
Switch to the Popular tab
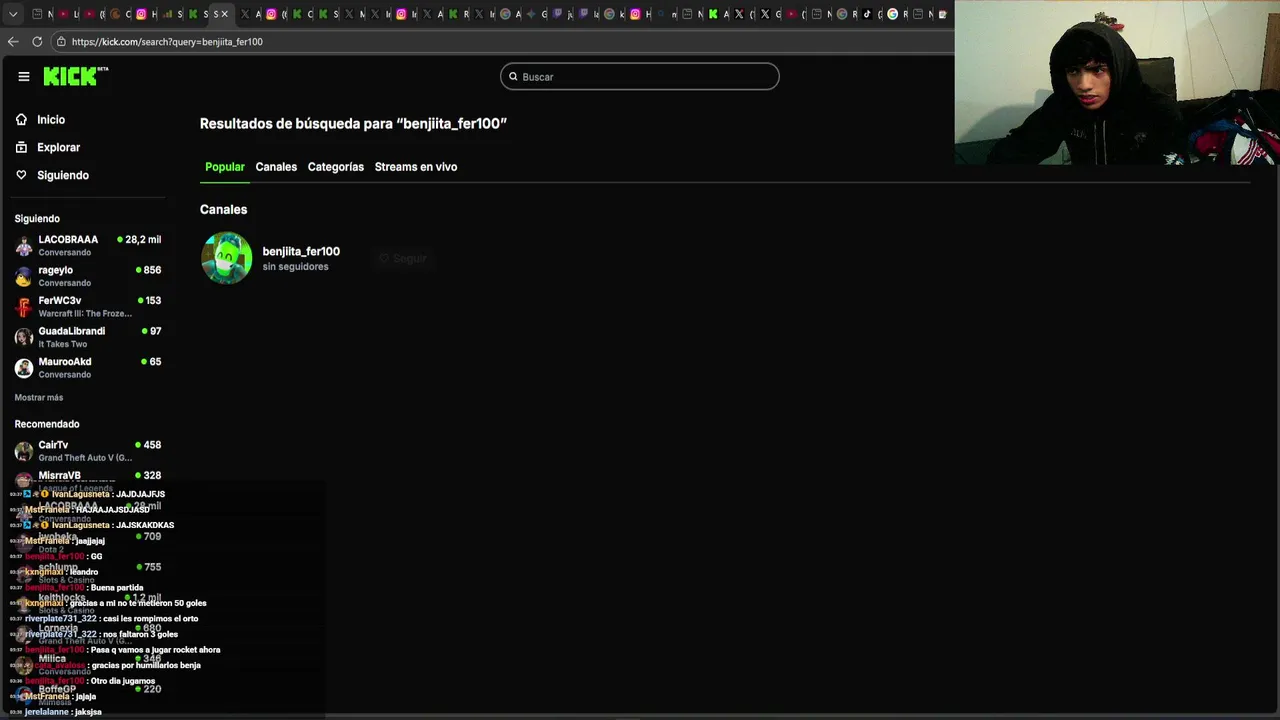coord(225,167)
